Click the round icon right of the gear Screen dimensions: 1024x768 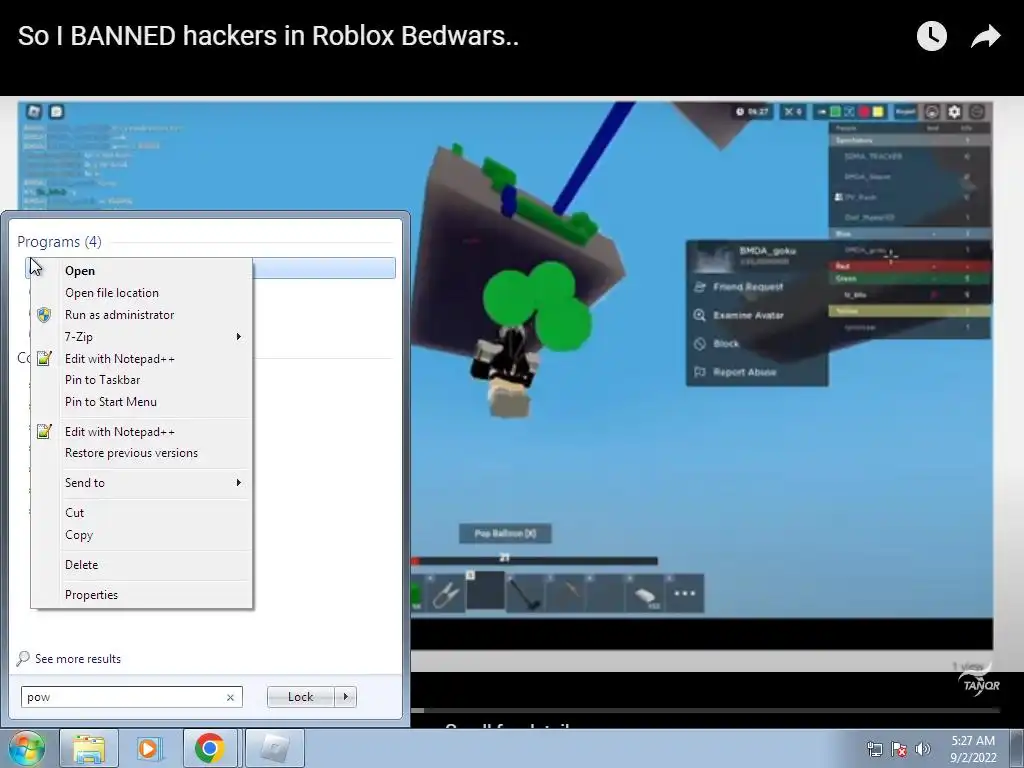point(977,112)
